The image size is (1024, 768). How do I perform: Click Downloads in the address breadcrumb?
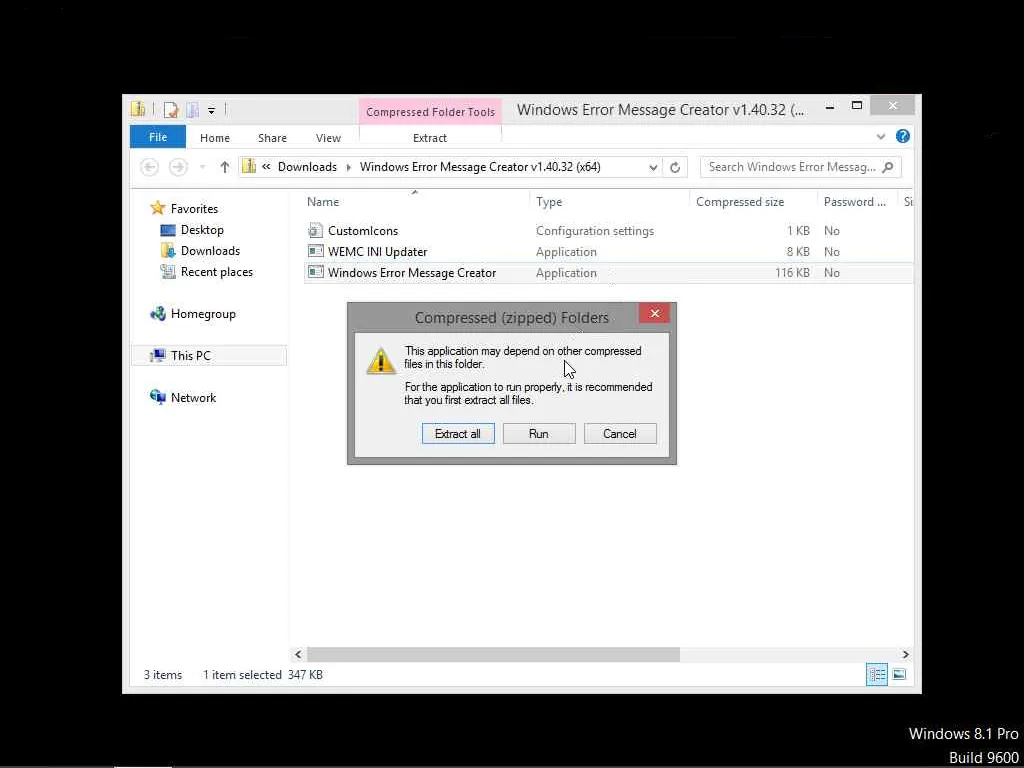tap(307, 167)
